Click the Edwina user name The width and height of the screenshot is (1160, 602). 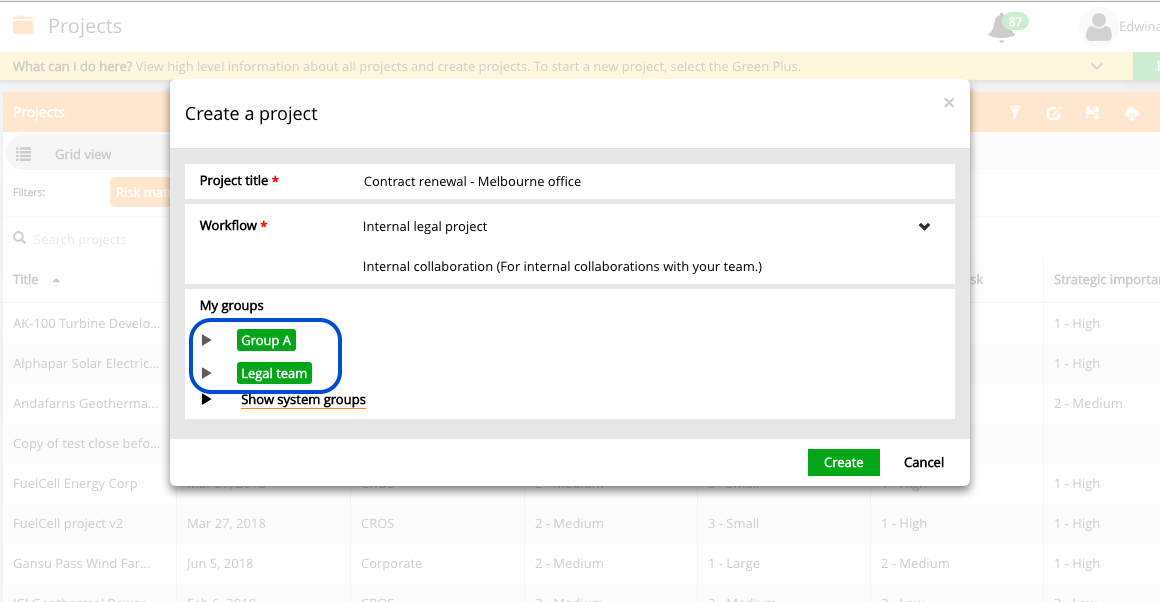[x=1139, y=27]
